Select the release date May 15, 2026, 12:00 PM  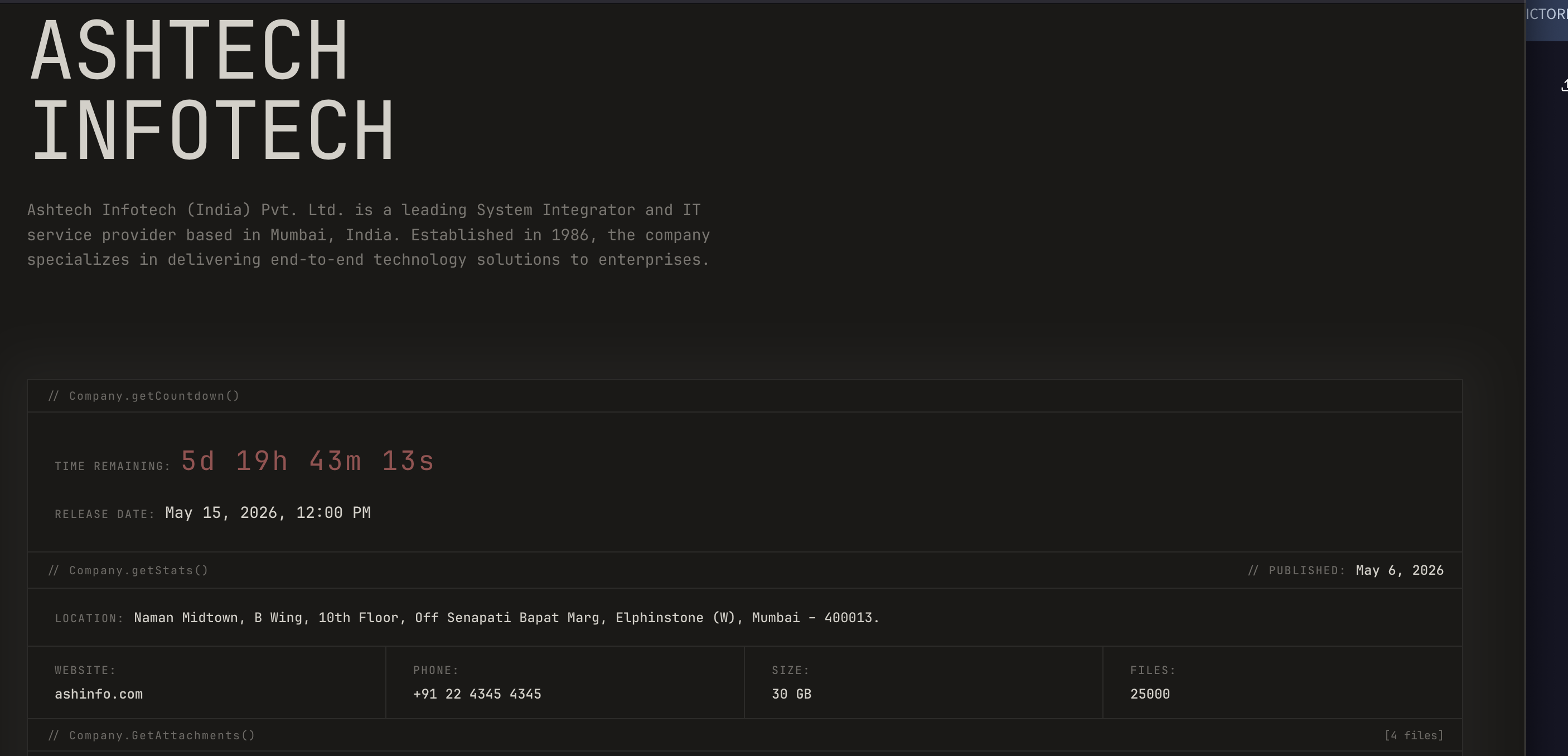pyautogui.click(x=268, y=512)
